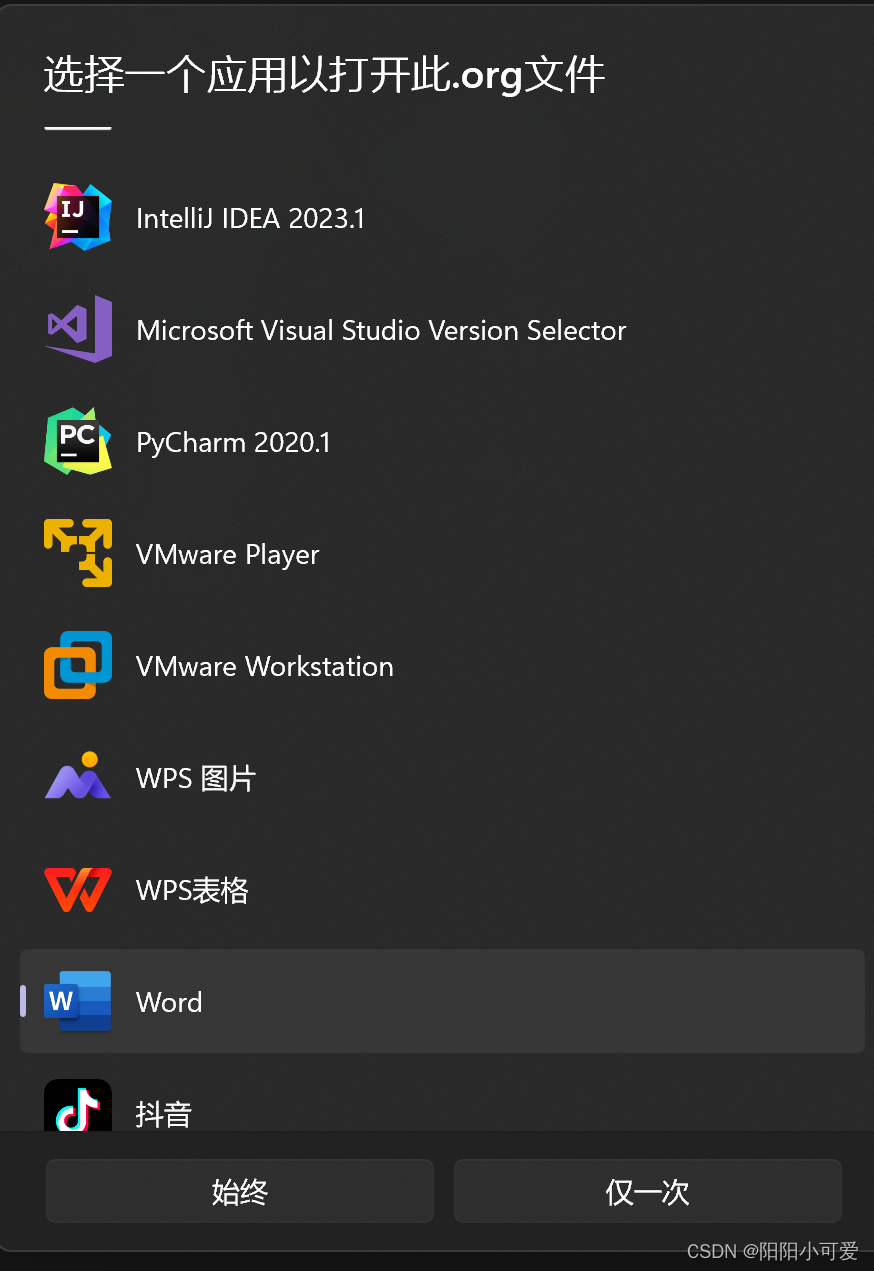Screen dimensions: 874x1271
Task: Select PyCharm 2020.1 label
Action: [x=233, y=442]
